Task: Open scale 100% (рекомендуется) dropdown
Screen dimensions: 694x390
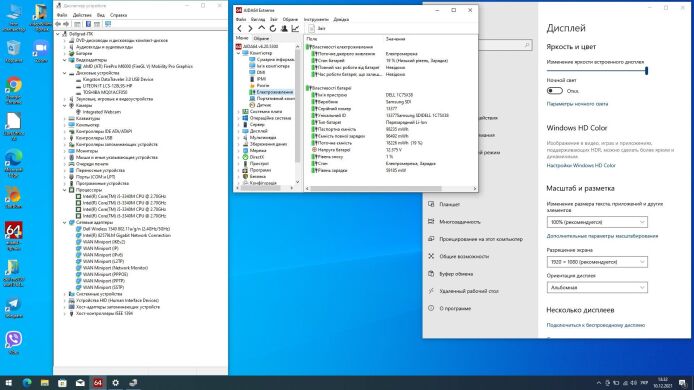Action: click(597, 222)
